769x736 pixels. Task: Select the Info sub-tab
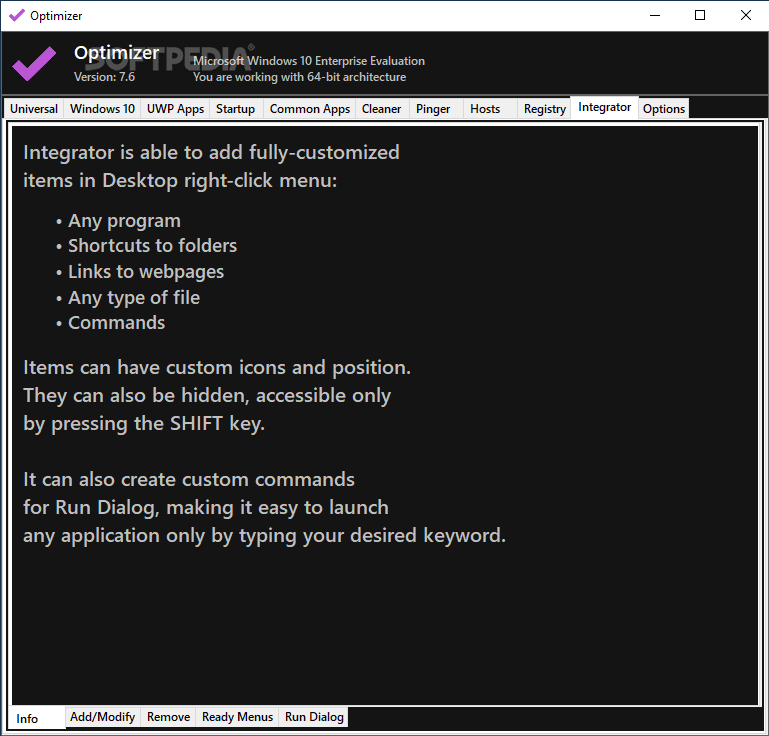[36, 718]
